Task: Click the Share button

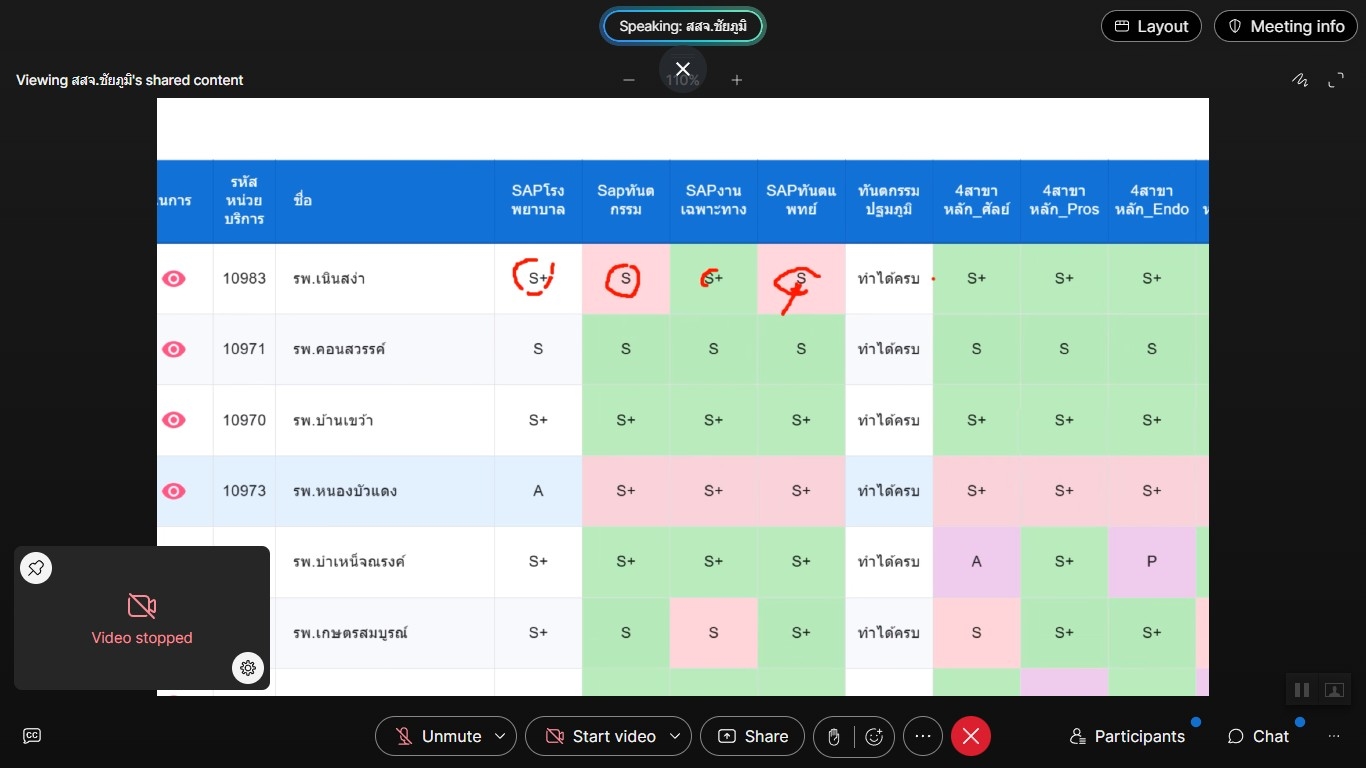Action: pyautogui.click(x=752, y=736)
